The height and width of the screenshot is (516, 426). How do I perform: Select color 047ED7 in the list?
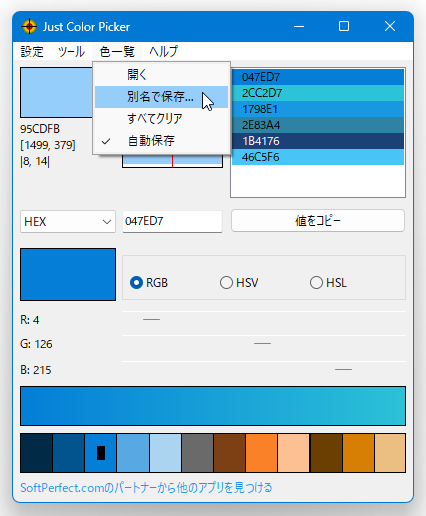318,77
